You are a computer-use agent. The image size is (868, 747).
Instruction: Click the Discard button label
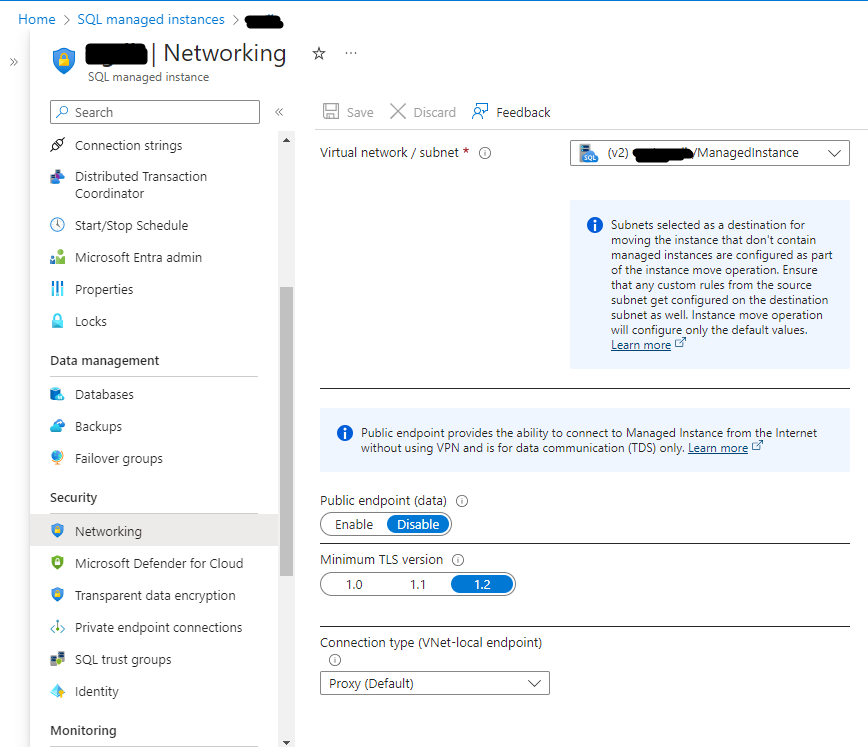coord(435,112)
